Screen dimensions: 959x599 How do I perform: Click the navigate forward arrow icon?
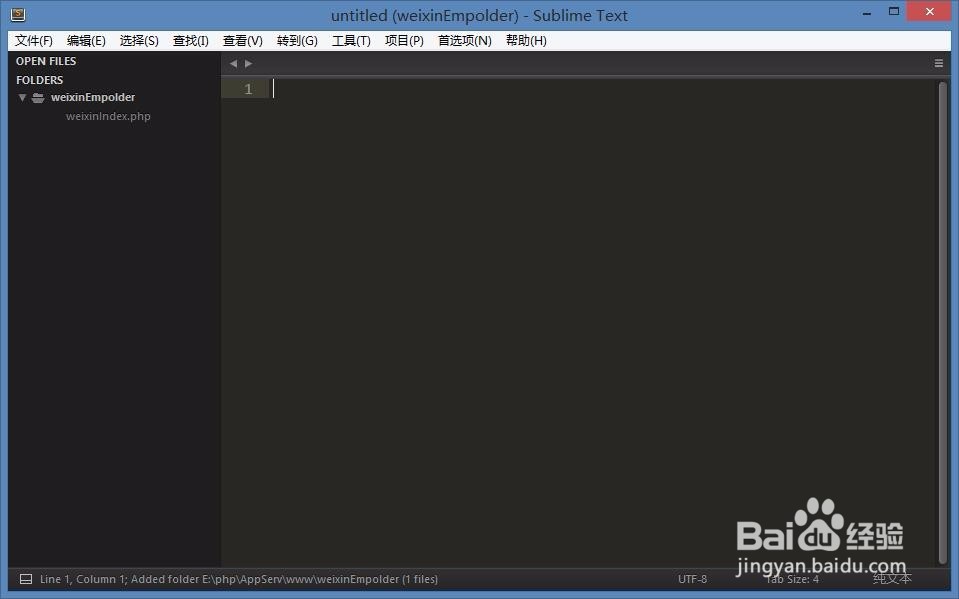pyautogui.click(x=247, y=62)
